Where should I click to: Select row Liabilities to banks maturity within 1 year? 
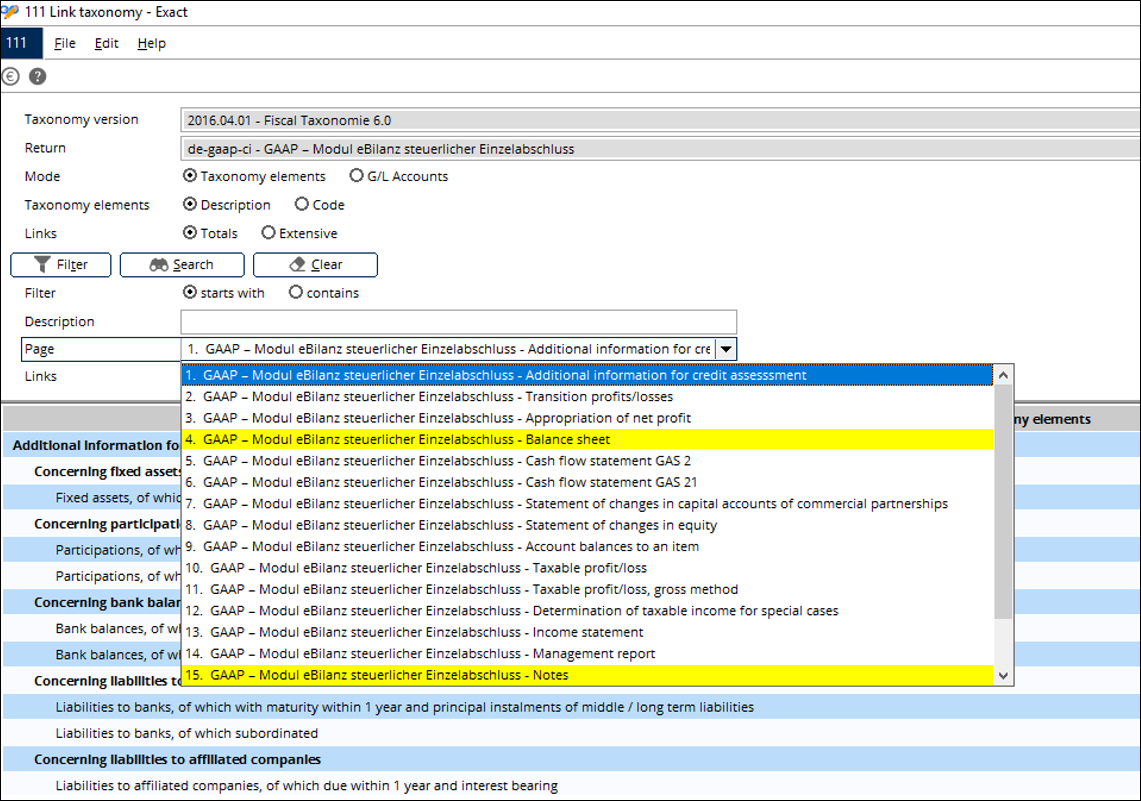(x=571, y=707)
